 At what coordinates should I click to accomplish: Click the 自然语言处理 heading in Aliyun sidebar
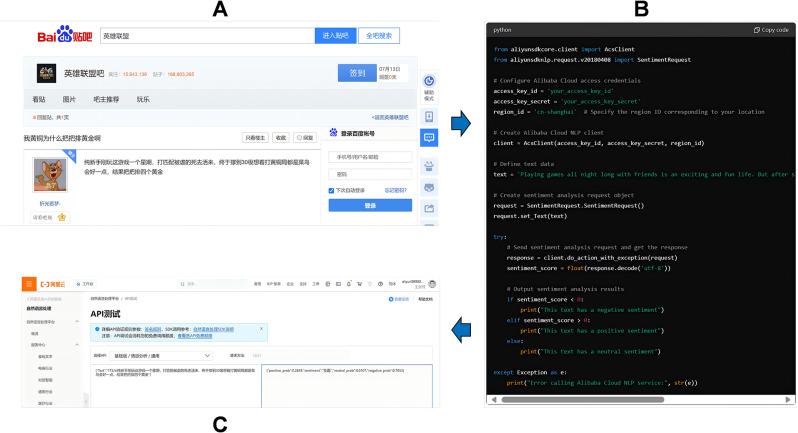tap(39, 309)
